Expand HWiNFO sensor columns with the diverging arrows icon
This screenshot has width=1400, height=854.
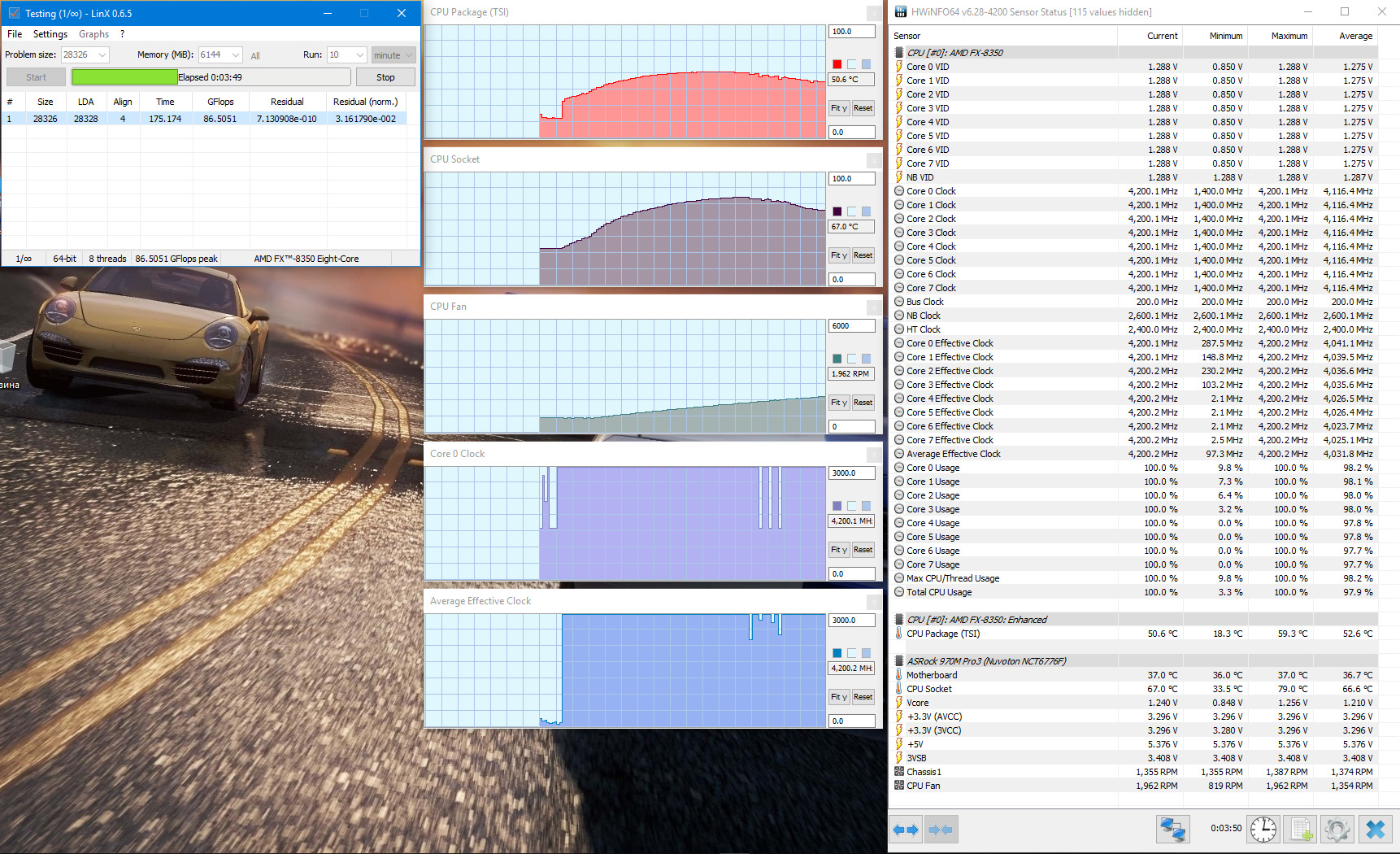[906, 830]
